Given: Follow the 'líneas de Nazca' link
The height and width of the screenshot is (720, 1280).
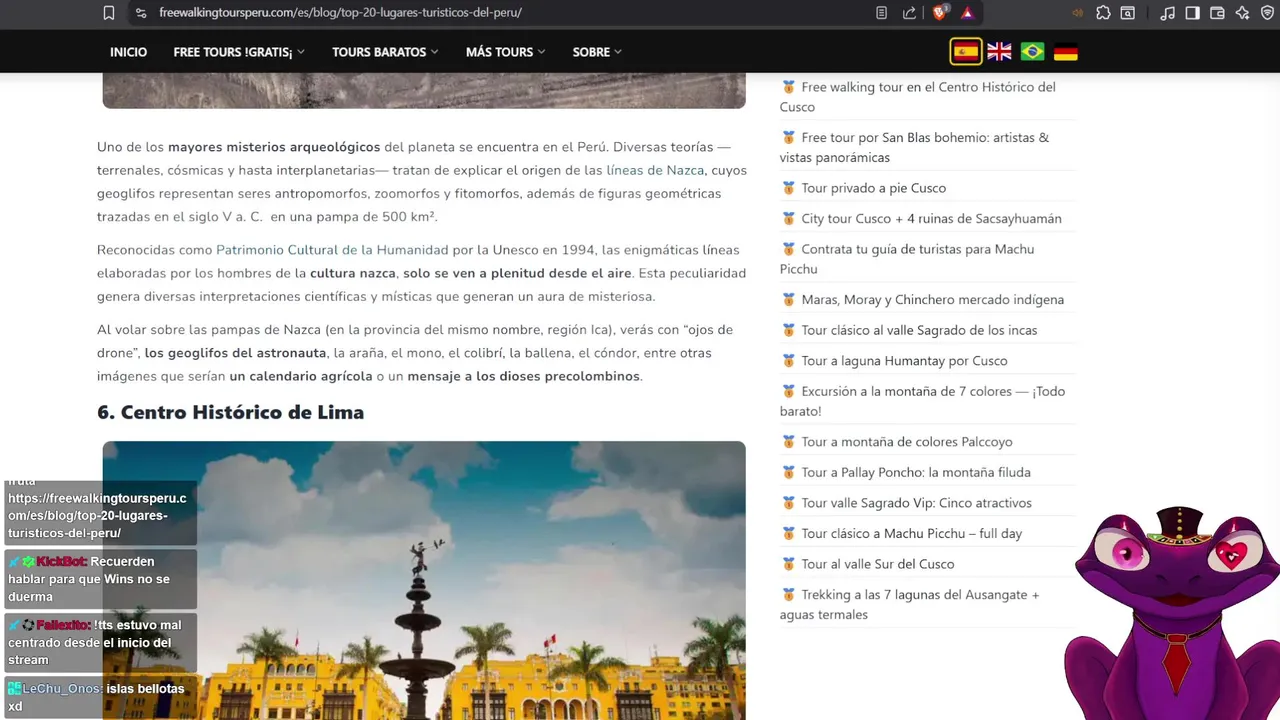Looking at the screenshot, I should point(655,170).
